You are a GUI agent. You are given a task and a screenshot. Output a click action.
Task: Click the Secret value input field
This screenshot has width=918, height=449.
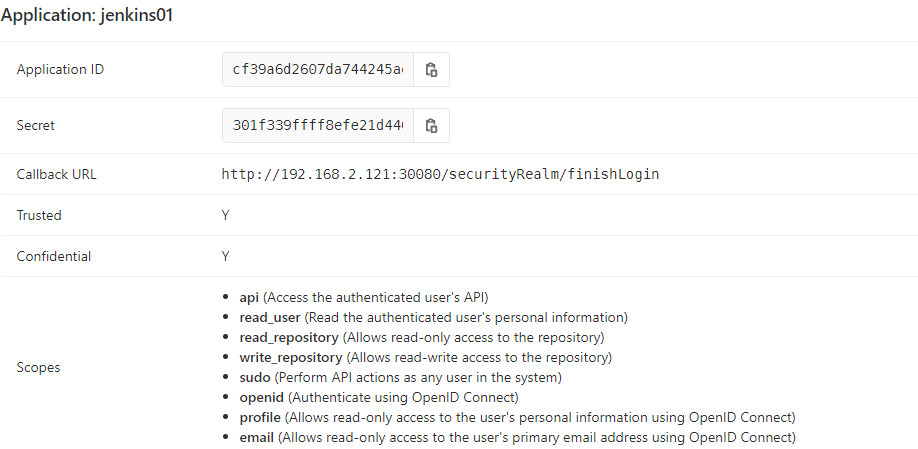(x=318, y=125)
